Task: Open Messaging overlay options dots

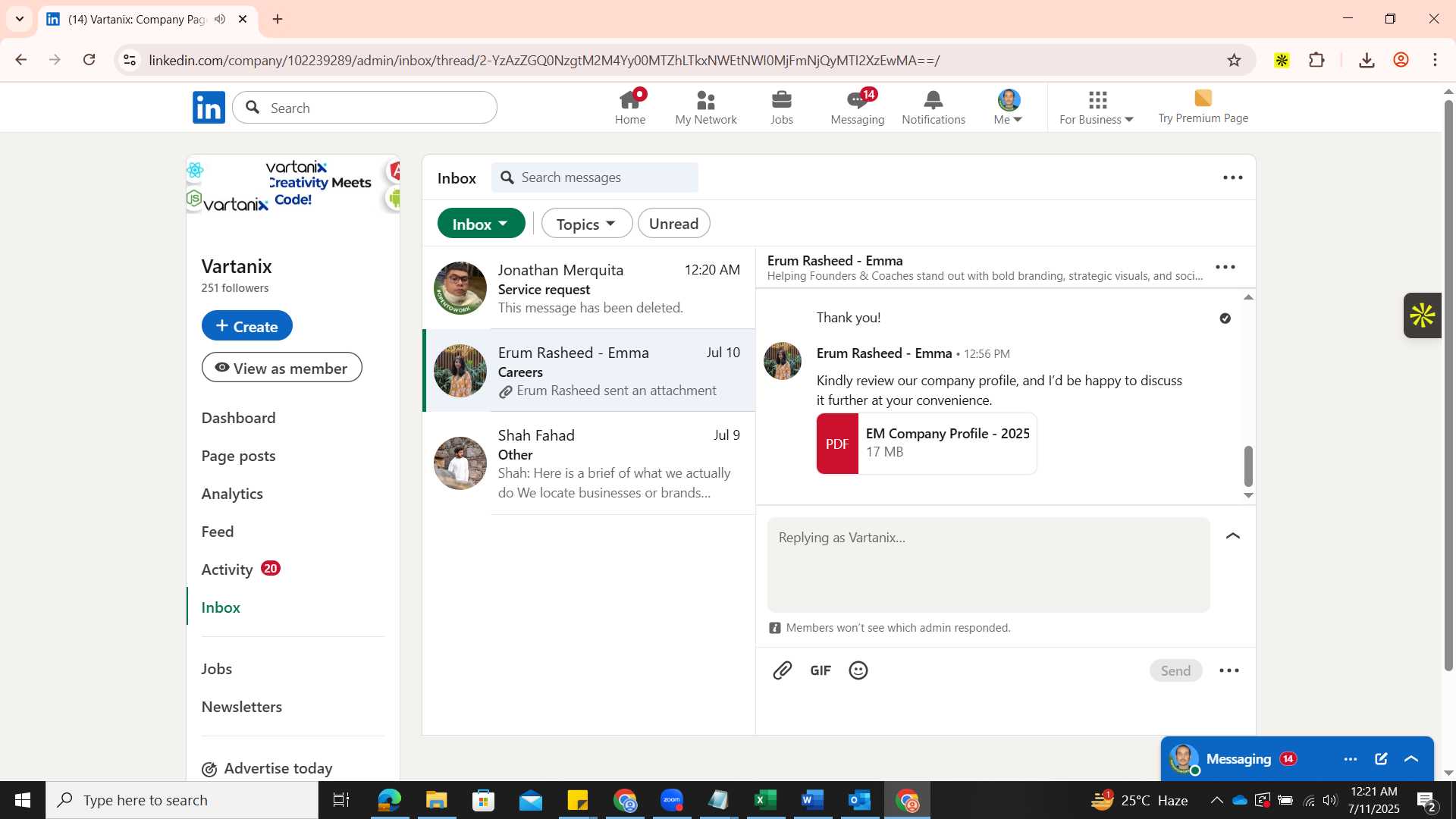Action: (1351, 759)
